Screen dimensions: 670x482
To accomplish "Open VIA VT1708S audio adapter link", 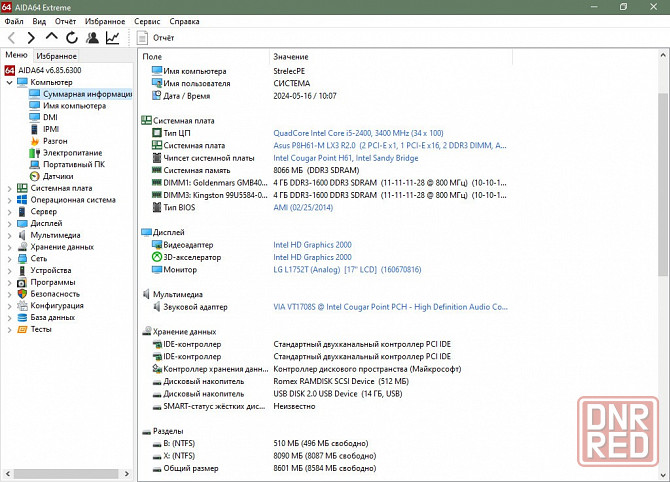I will click(390, 307).
